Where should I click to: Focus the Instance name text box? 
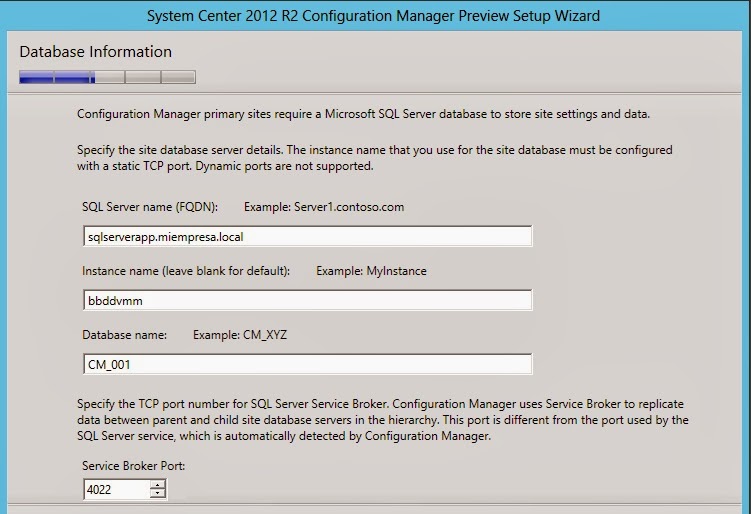point(307,300)
